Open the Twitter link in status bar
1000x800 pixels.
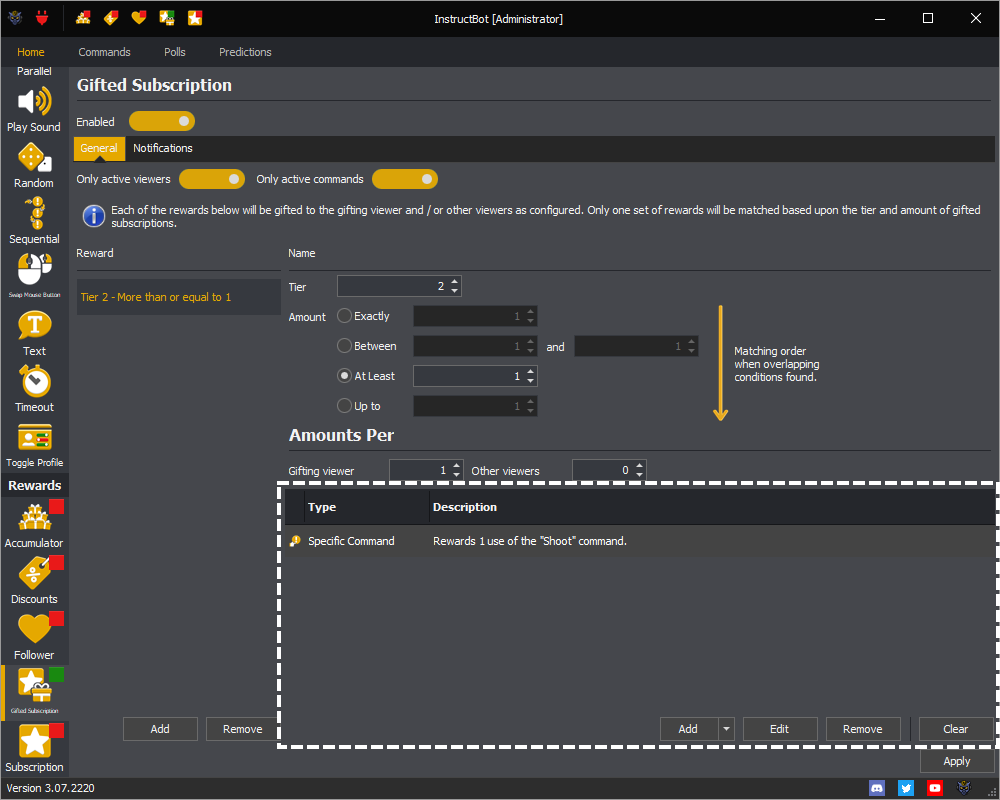(x=906, y=788)
